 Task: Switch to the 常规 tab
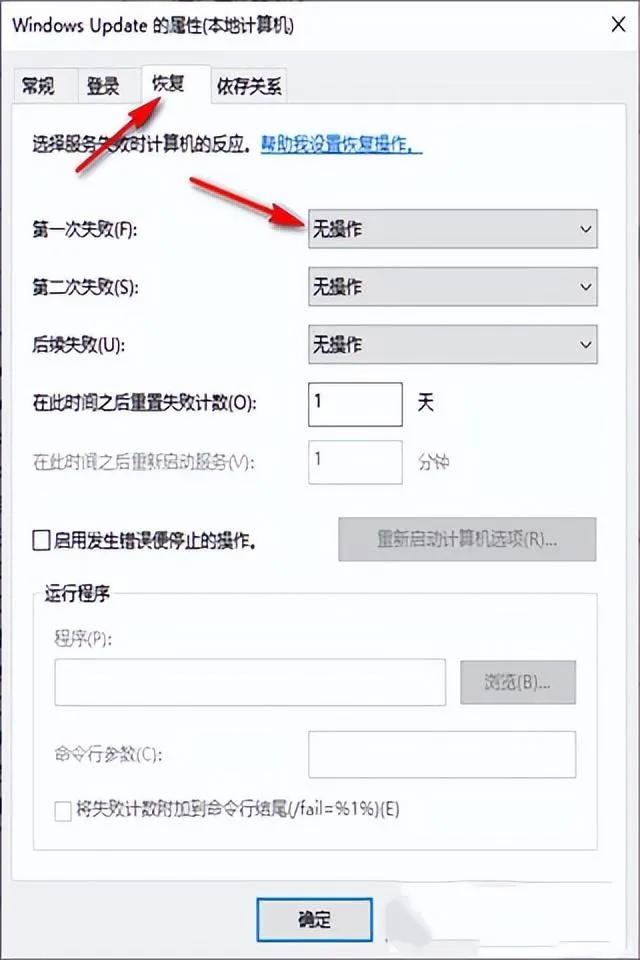[x=37, y=87]
